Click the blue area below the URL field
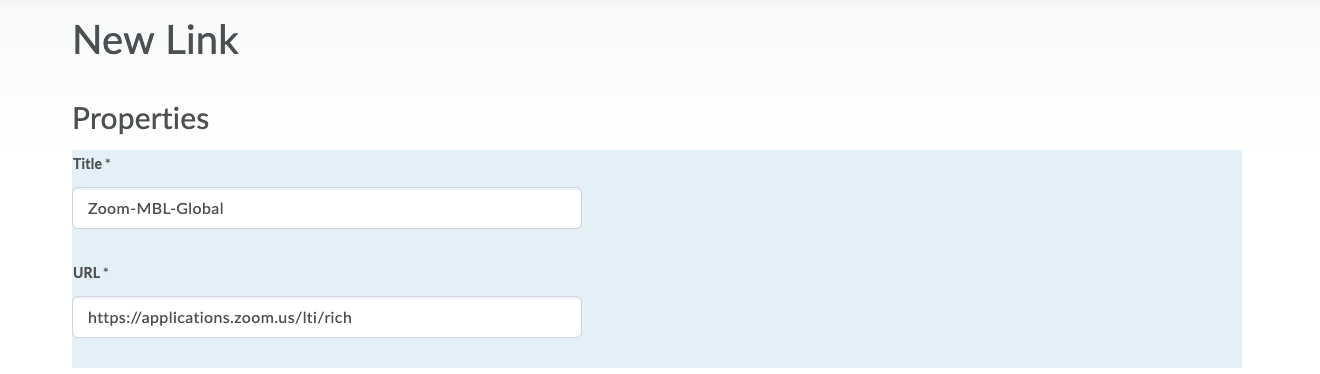 tap(657, 355)
